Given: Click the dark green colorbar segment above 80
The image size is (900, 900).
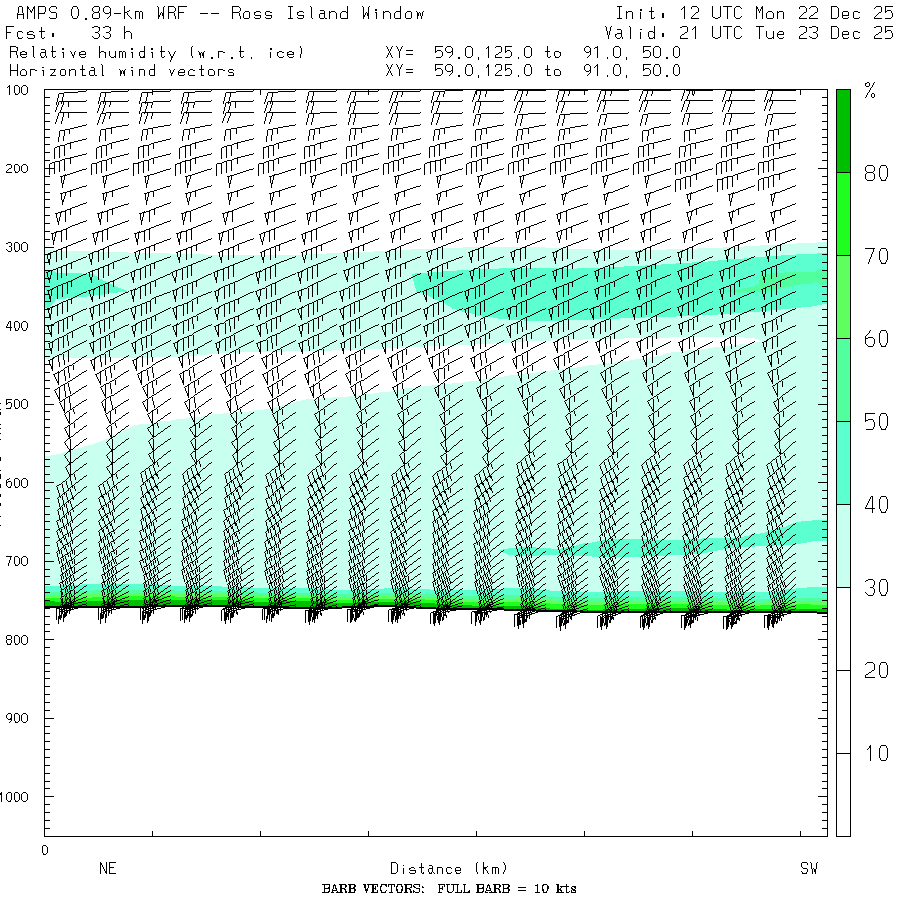Looking at the screenshot, I should (844, 130).
